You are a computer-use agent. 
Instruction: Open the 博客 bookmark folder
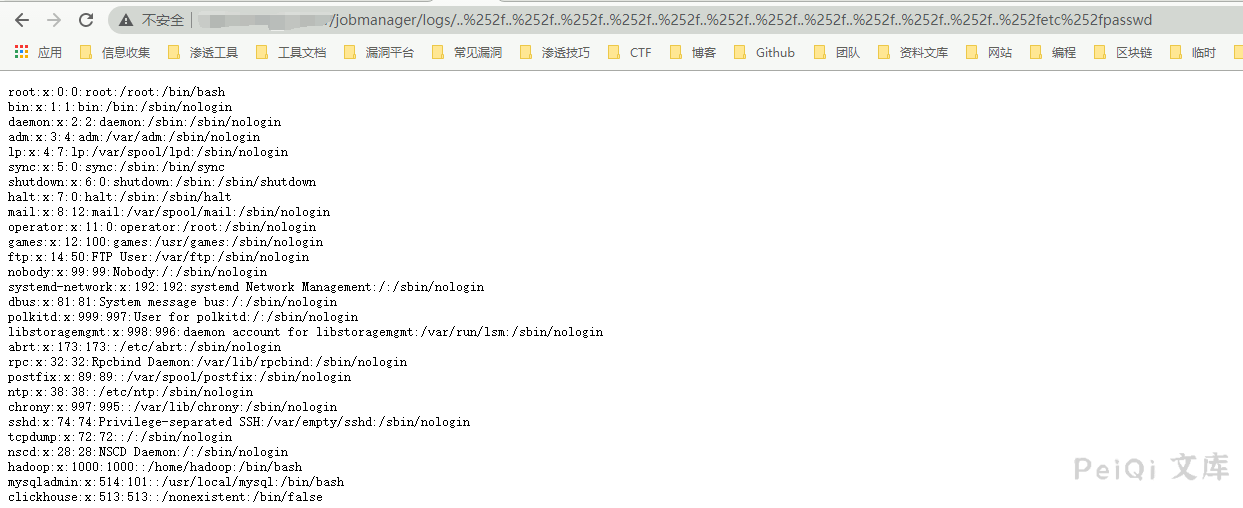[693, 53]
